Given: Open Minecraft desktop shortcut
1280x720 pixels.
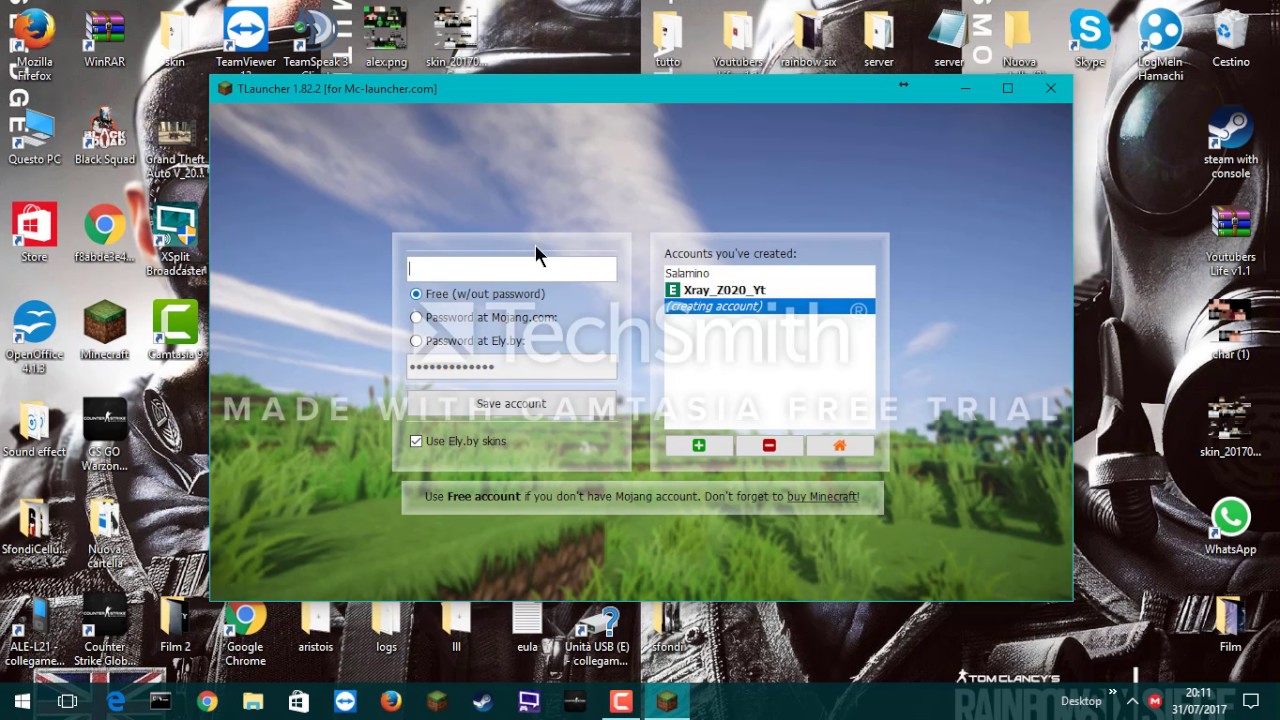Looking at the screenshot, I should [x=104, y=331].
